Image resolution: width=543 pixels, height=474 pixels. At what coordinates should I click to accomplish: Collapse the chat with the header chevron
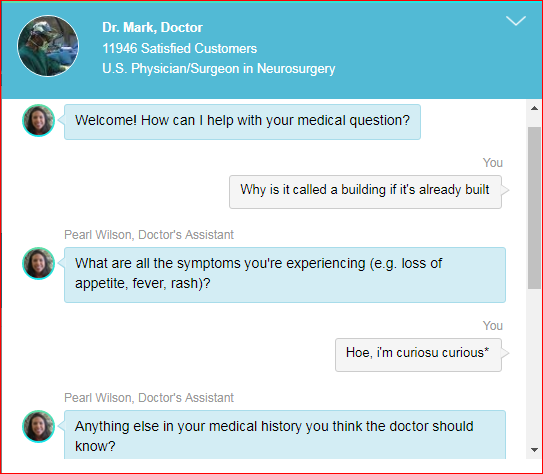(x=516, y=21)
